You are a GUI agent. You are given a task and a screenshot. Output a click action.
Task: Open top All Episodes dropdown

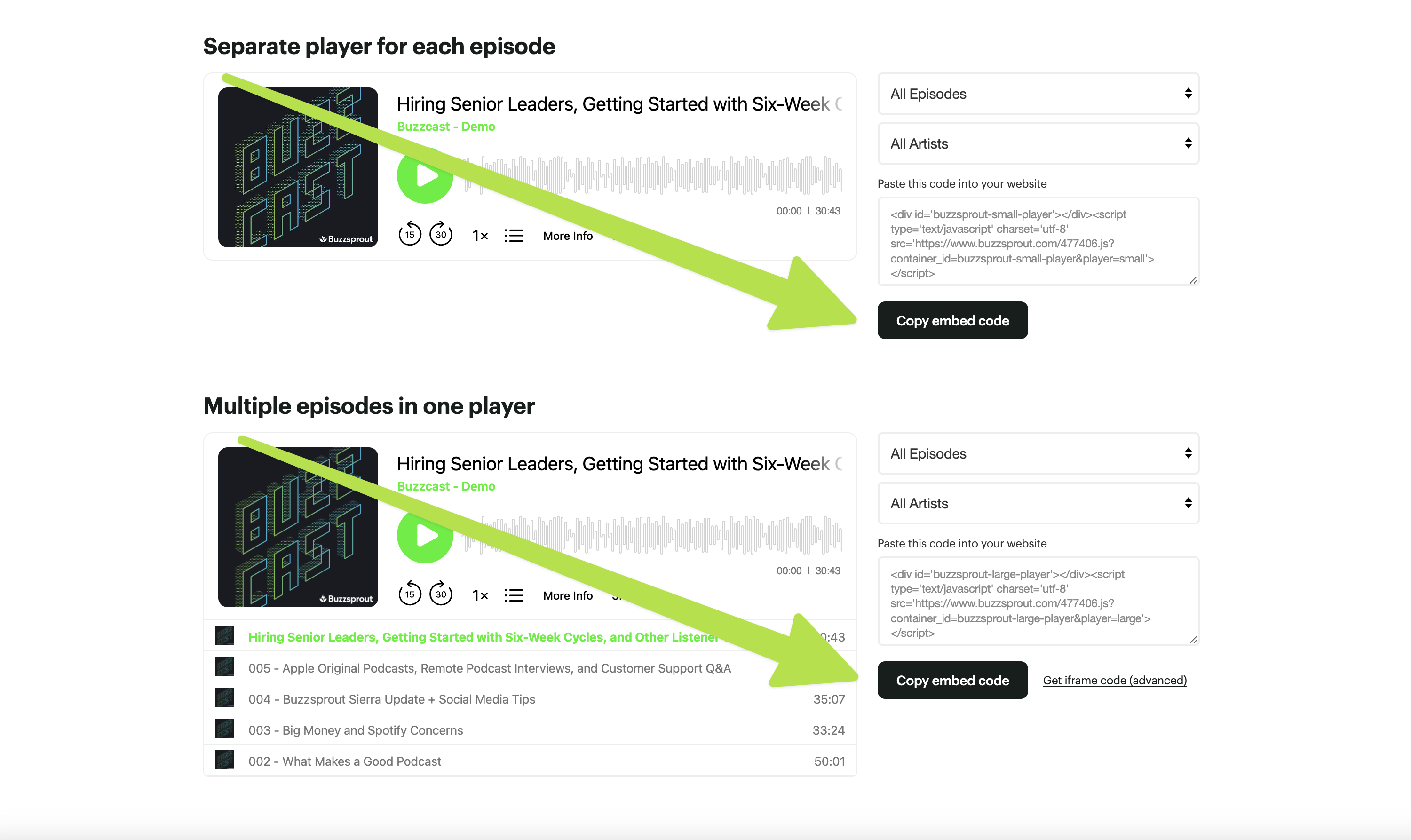(1038, 94)
